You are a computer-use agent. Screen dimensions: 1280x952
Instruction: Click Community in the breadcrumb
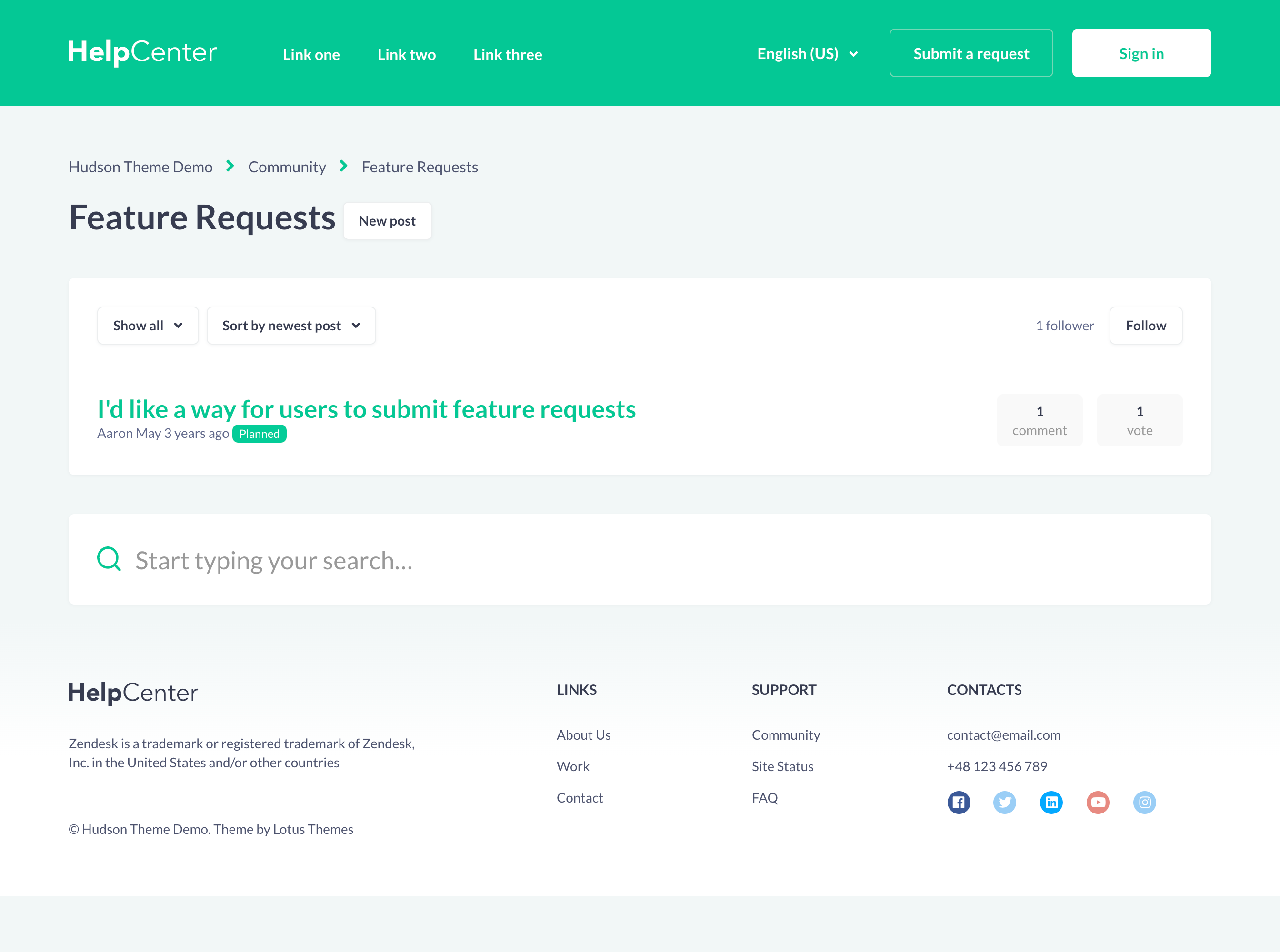[x=287, y=167]
